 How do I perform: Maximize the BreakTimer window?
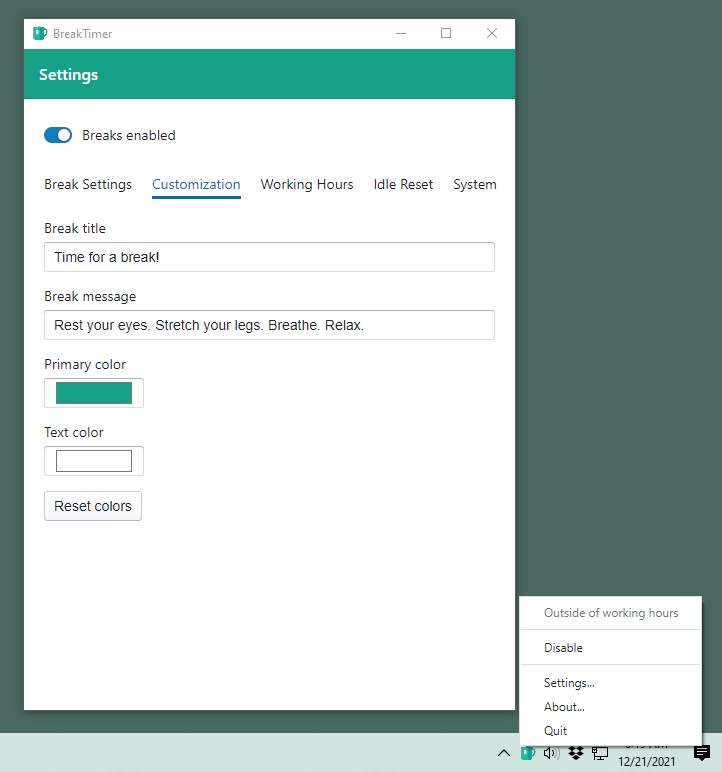click(446, 33)
